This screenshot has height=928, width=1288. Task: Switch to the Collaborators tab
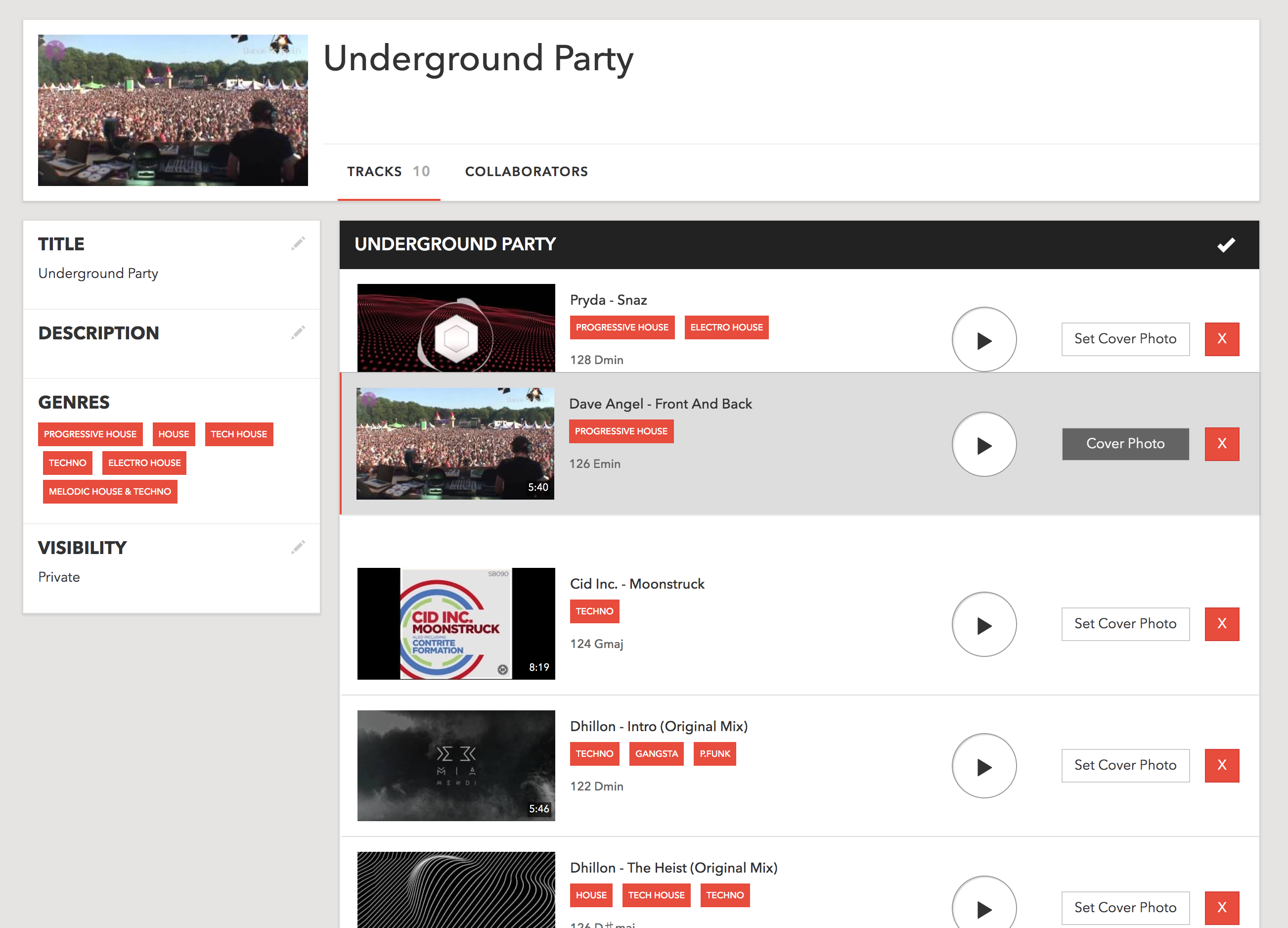(526, 172)
